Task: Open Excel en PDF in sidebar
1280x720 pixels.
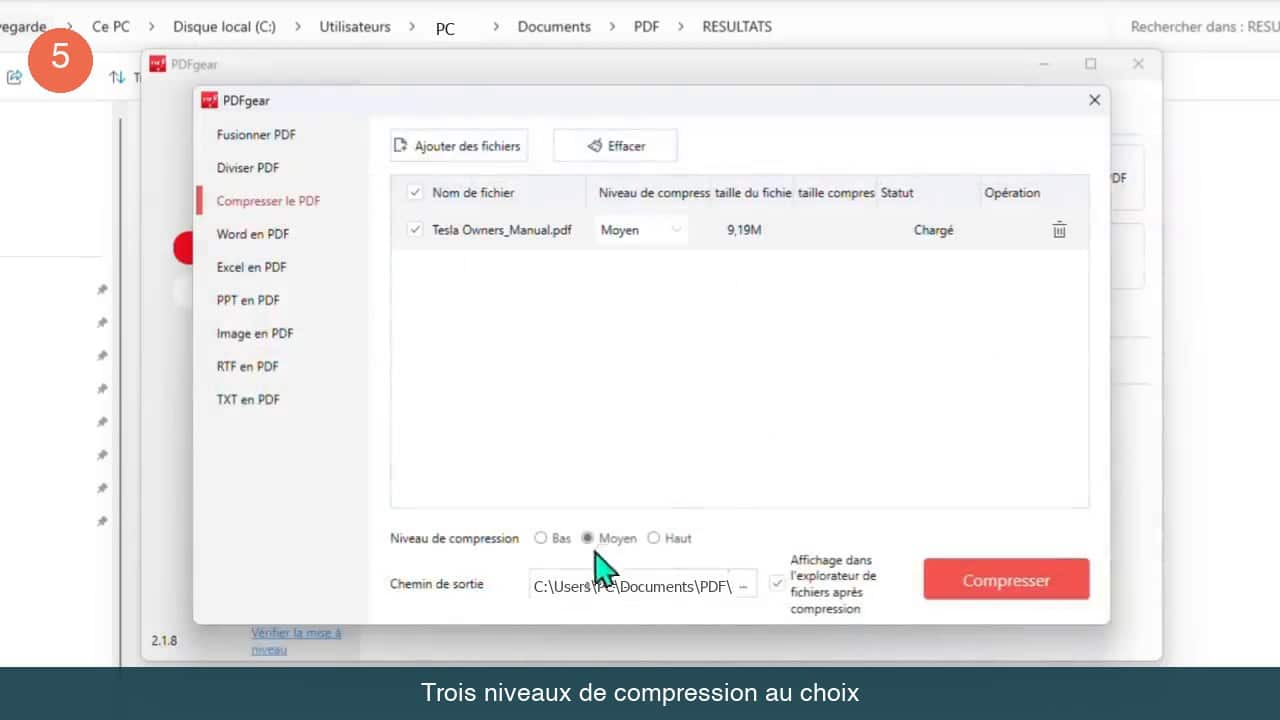Action: pyautogui.click(x=252, y=267)
